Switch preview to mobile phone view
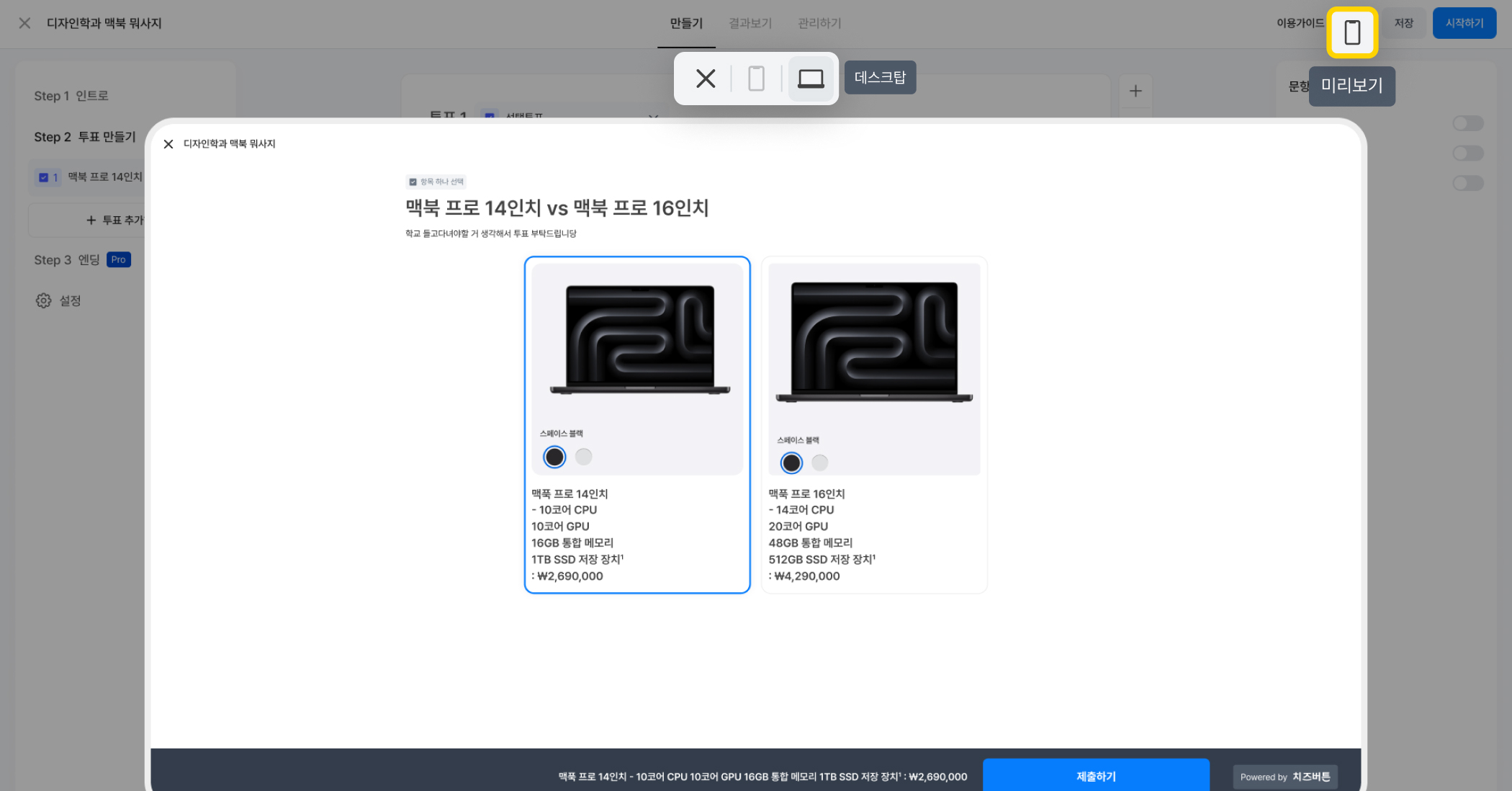Viewport: 1512px width, 791px height. [x=755, y=79]
